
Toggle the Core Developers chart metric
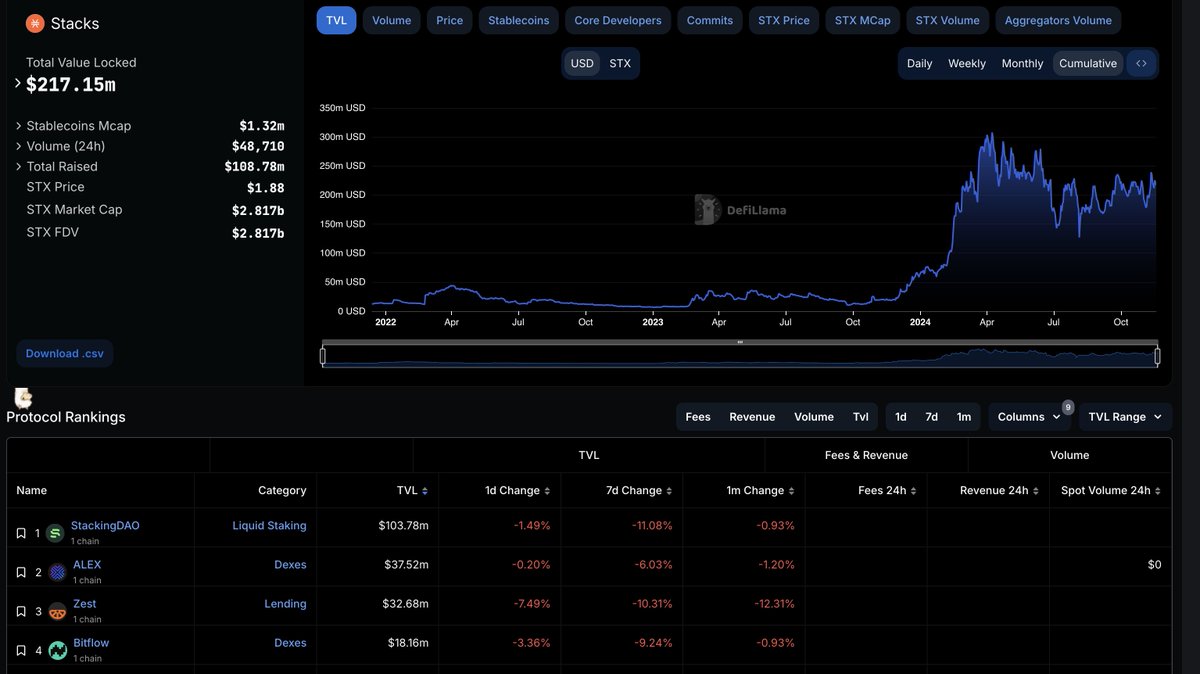(x=618, y=20)
